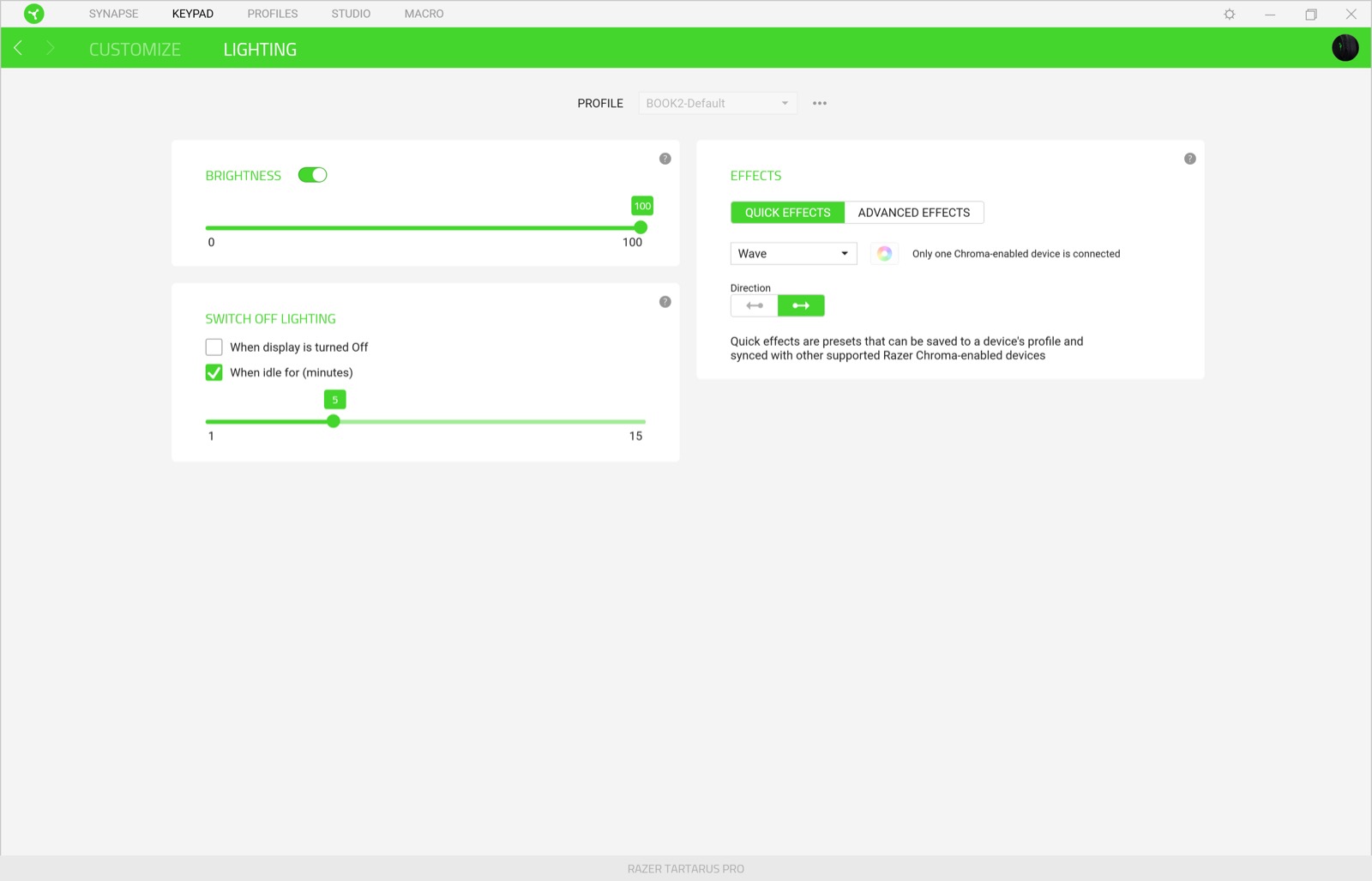
Task: Click the 'EFFECTS' heading
Action: pyautogui.click(x=755, y=176)
